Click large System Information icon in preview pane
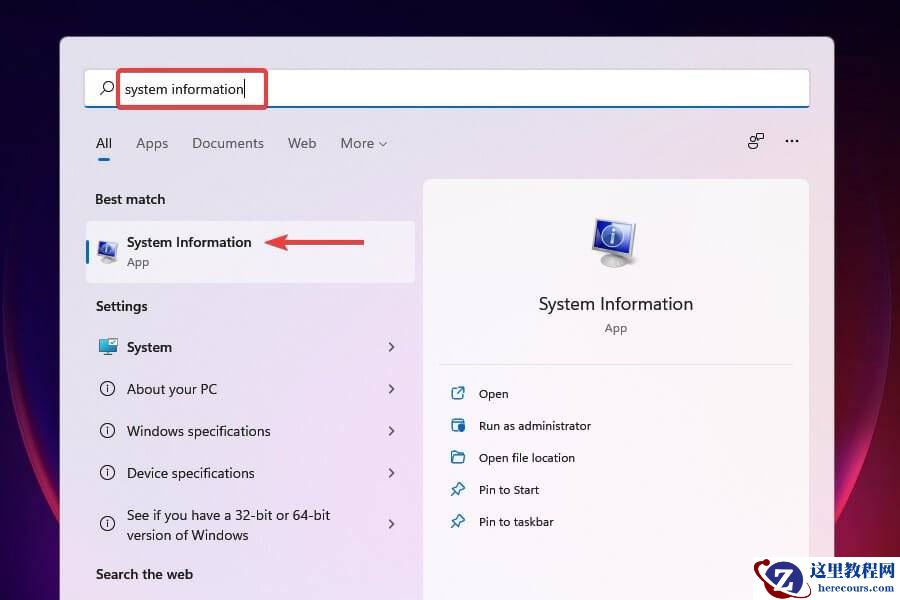Screen dimensions: 900x600 click(615, 242)
